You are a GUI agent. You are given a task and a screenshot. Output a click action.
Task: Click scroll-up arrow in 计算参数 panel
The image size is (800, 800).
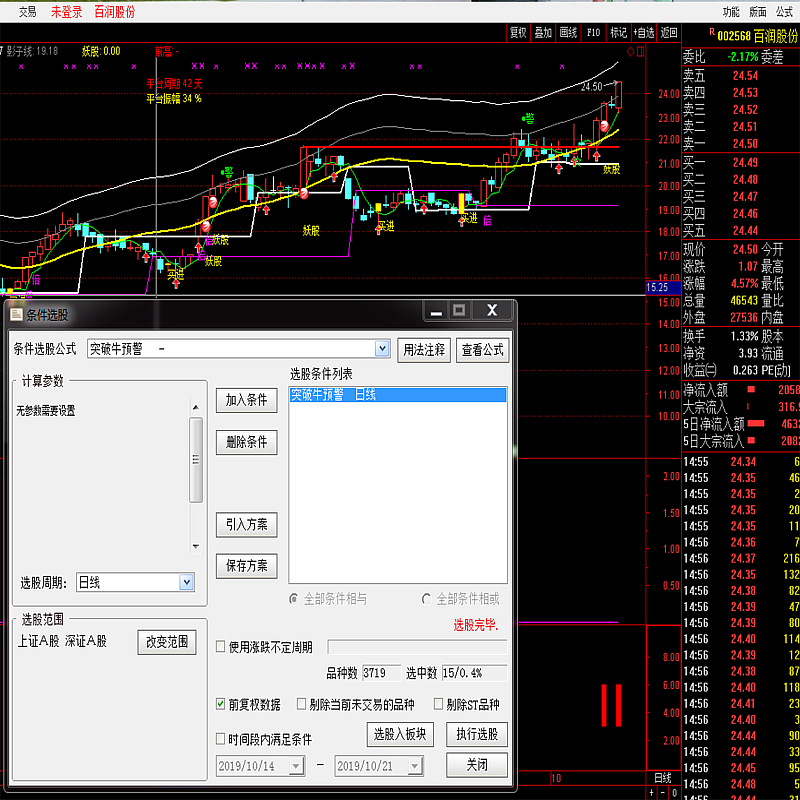(195, 408)
